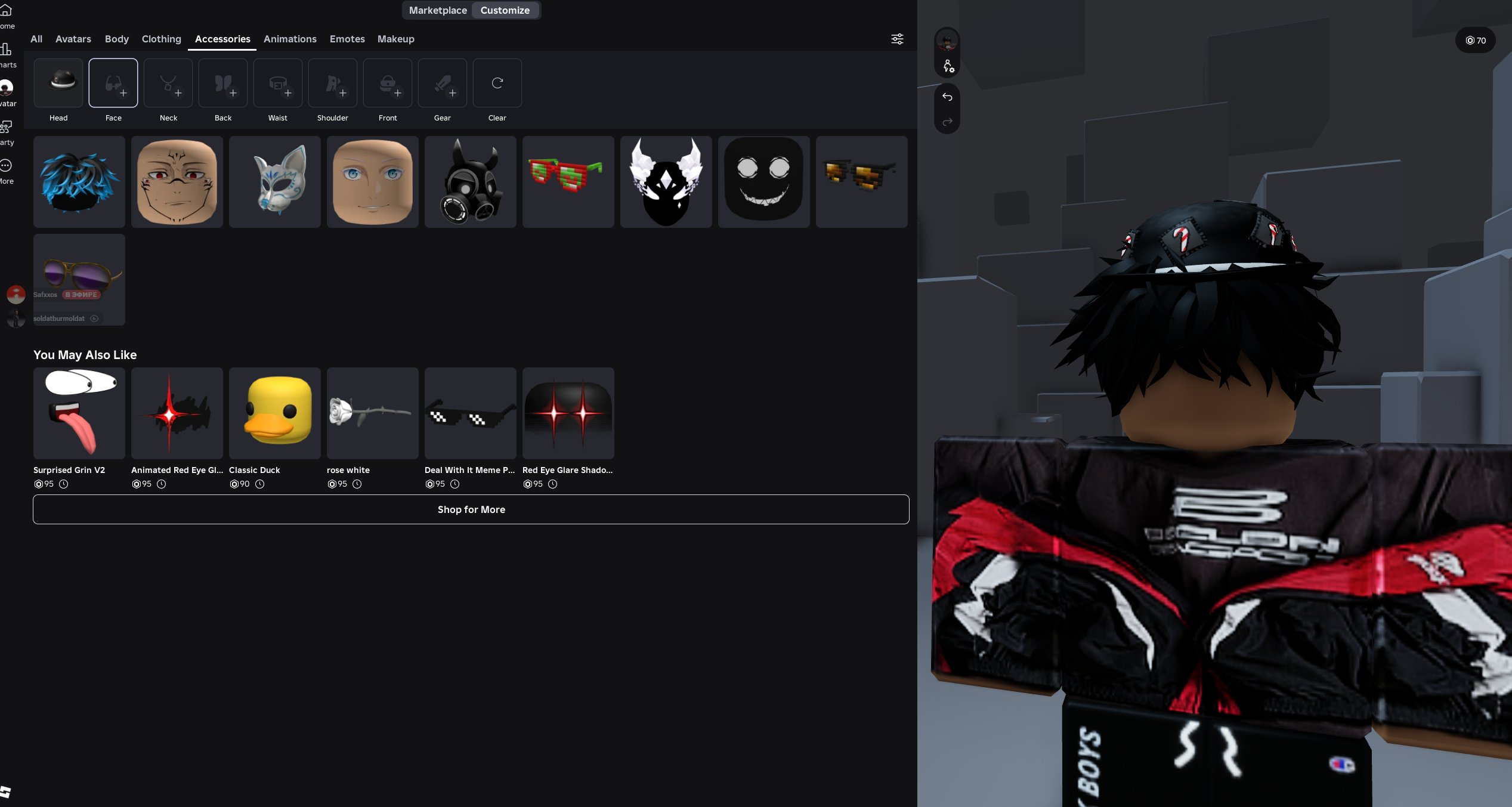Select the Waist accessory slot
The height and width of the screenshot is (807, 1512).
tap(278, 83)
